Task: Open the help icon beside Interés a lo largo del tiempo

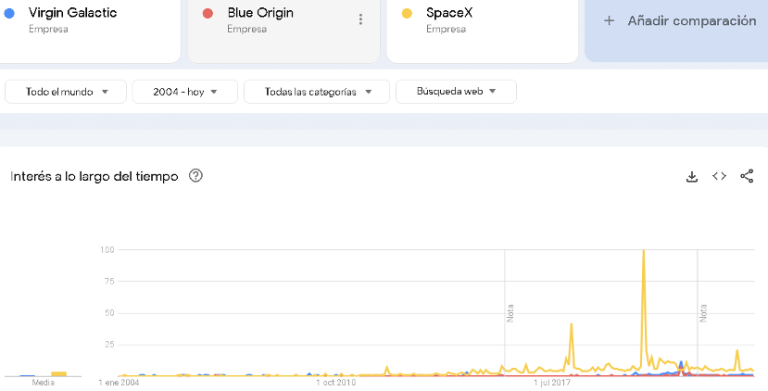Action: pos(196,175)
